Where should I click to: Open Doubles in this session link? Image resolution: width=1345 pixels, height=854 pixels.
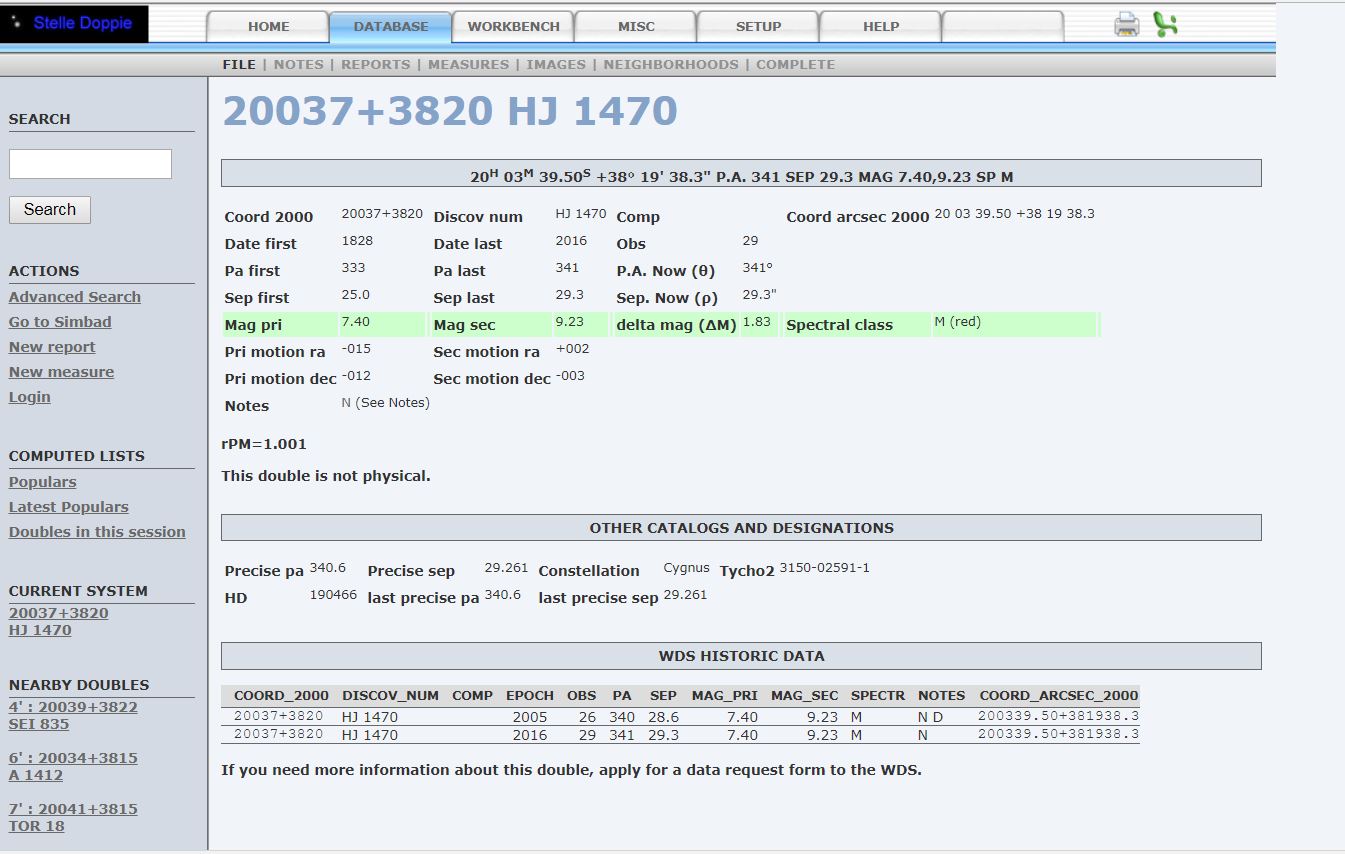(97, 532)
